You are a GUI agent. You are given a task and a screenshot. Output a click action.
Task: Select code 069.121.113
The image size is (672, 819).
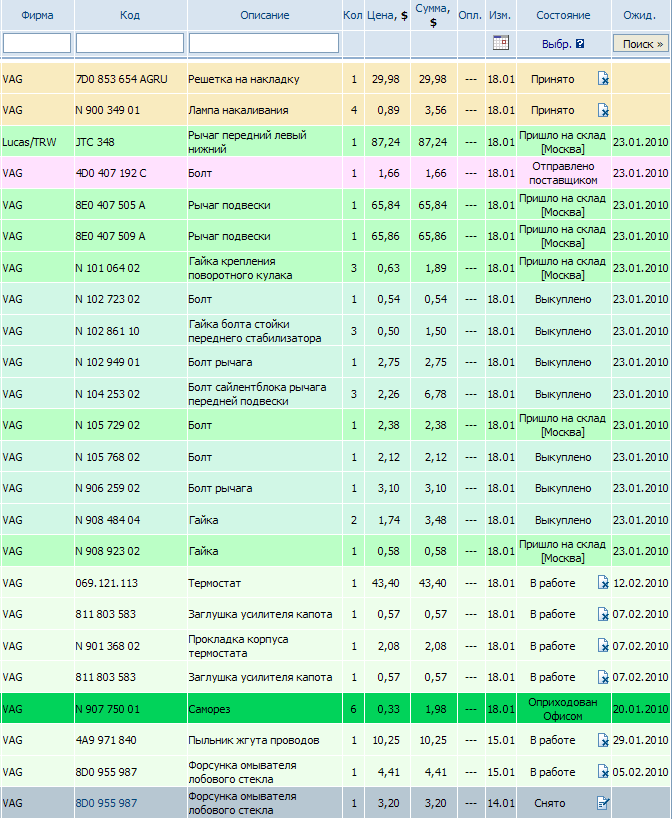(107, 583)
